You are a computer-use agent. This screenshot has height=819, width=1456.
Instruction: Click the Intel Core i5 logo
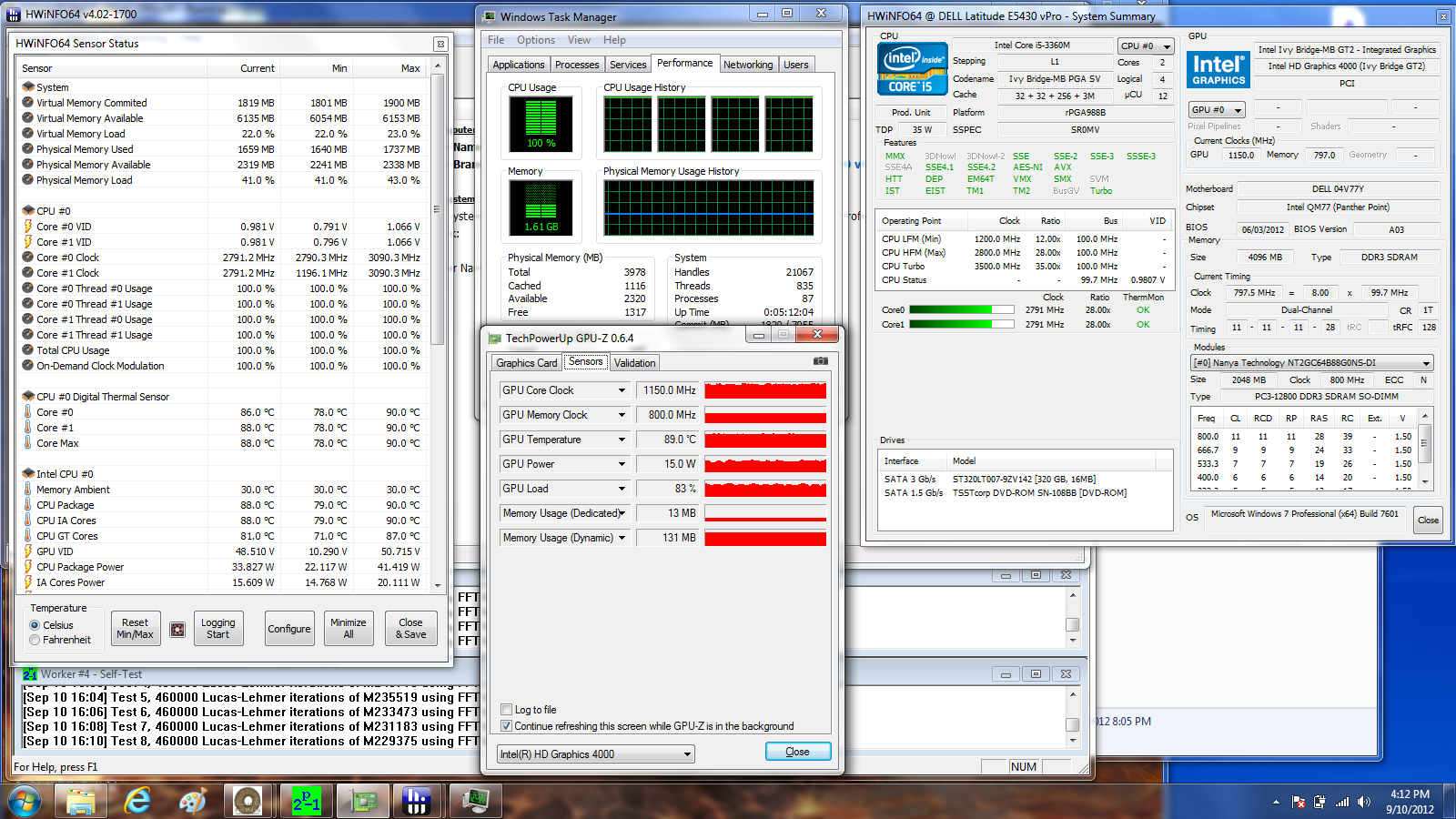(x=912, y=69)
